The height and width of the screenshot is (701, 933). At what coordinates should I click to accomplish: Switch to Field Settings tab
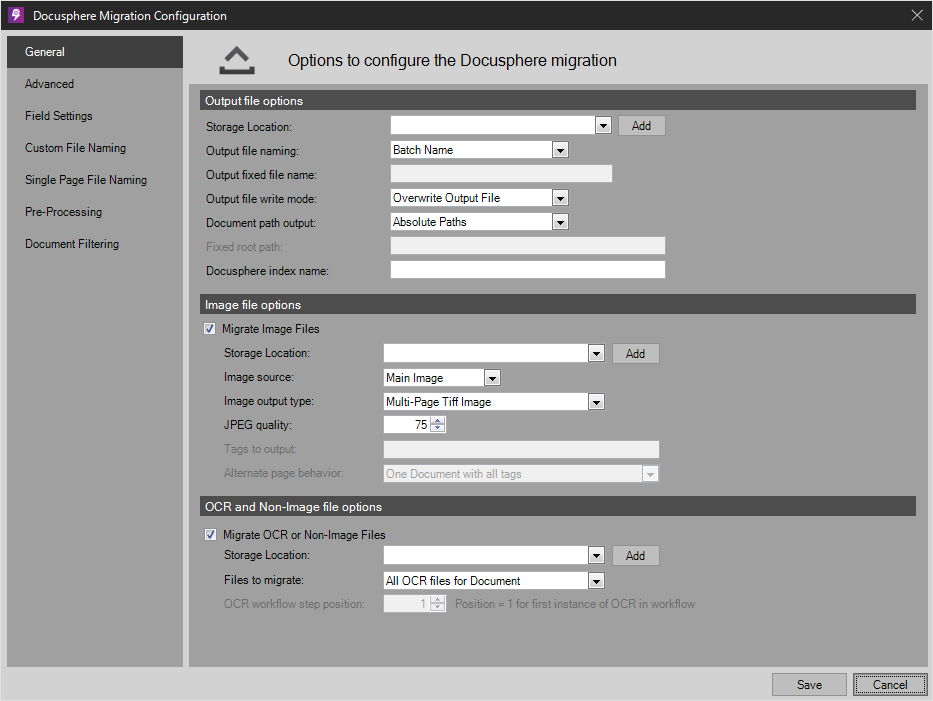(95, 116)
